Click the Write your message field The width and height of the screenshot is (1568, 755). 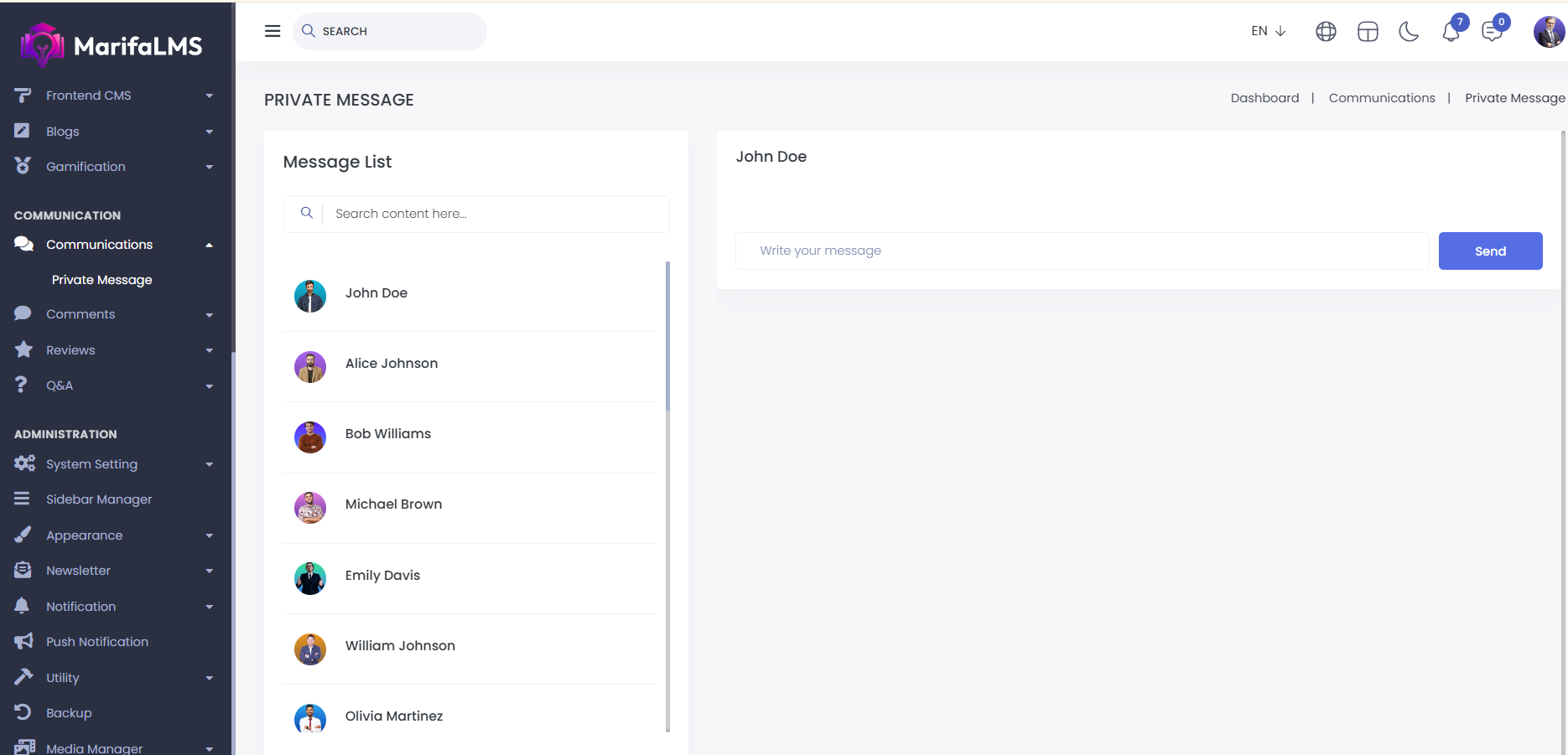click(1082, 251)
